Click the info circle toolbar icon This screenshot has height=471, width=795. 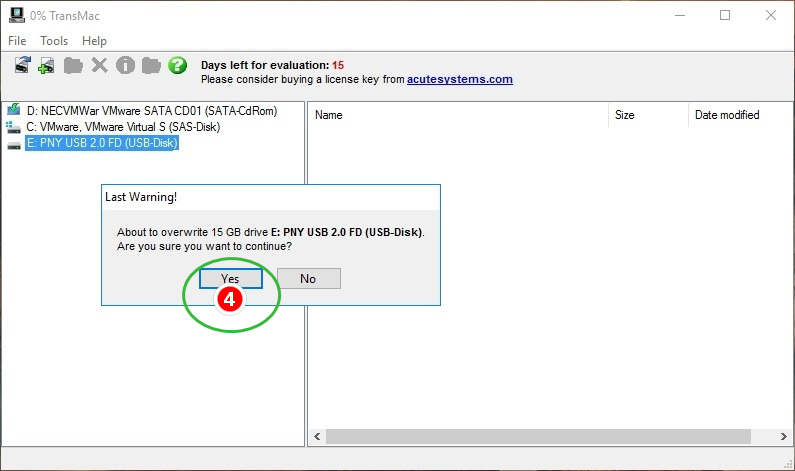[125, 66]
